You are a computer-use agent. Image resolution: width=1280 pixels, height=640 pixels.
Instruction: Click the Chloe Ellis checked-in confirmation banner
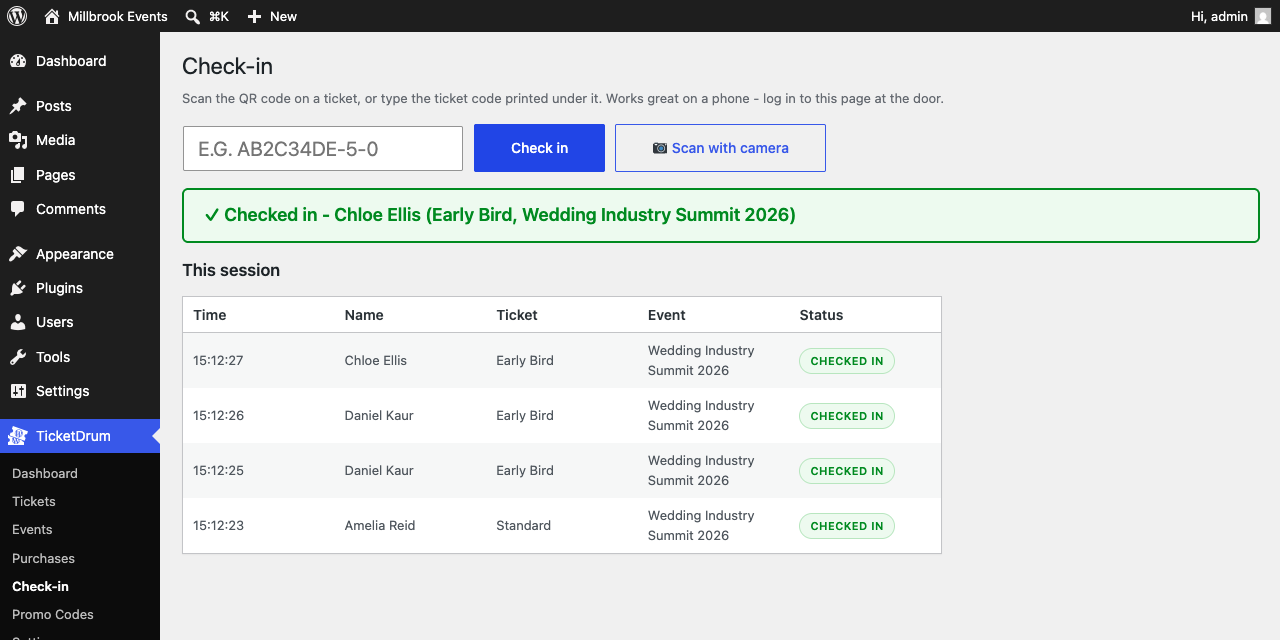pos(720,215)
